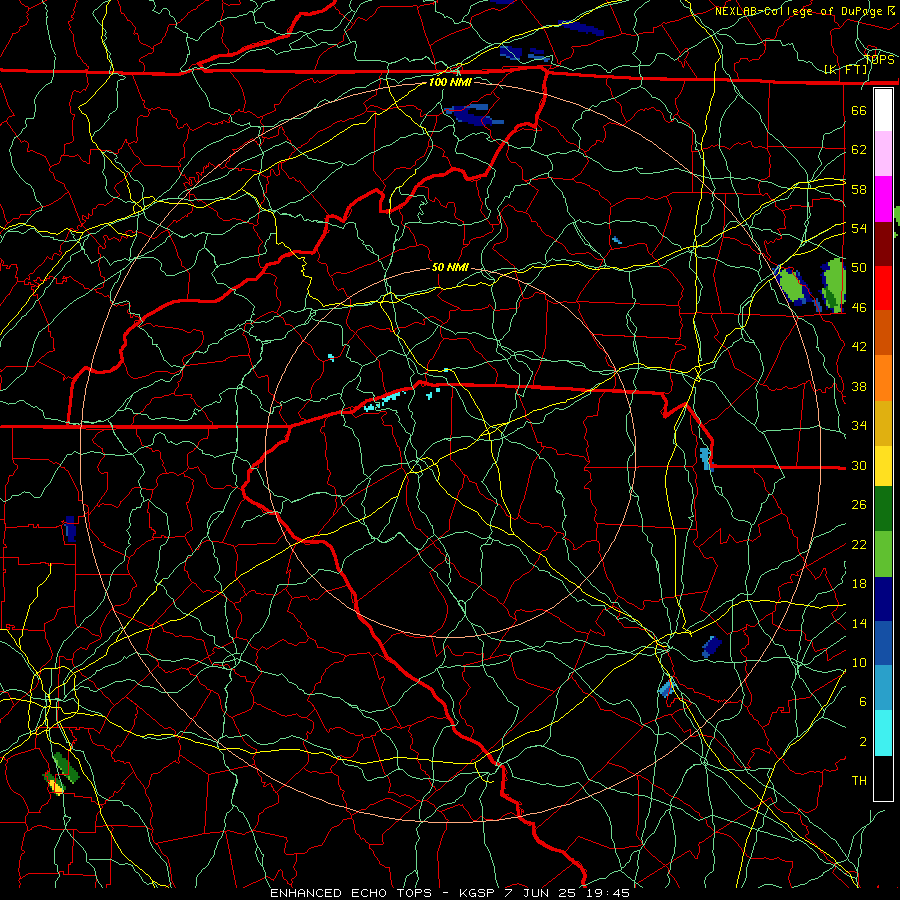Select the bright red legend swatch
Viewport: 900px width, 900px height.
click(883, 289)
